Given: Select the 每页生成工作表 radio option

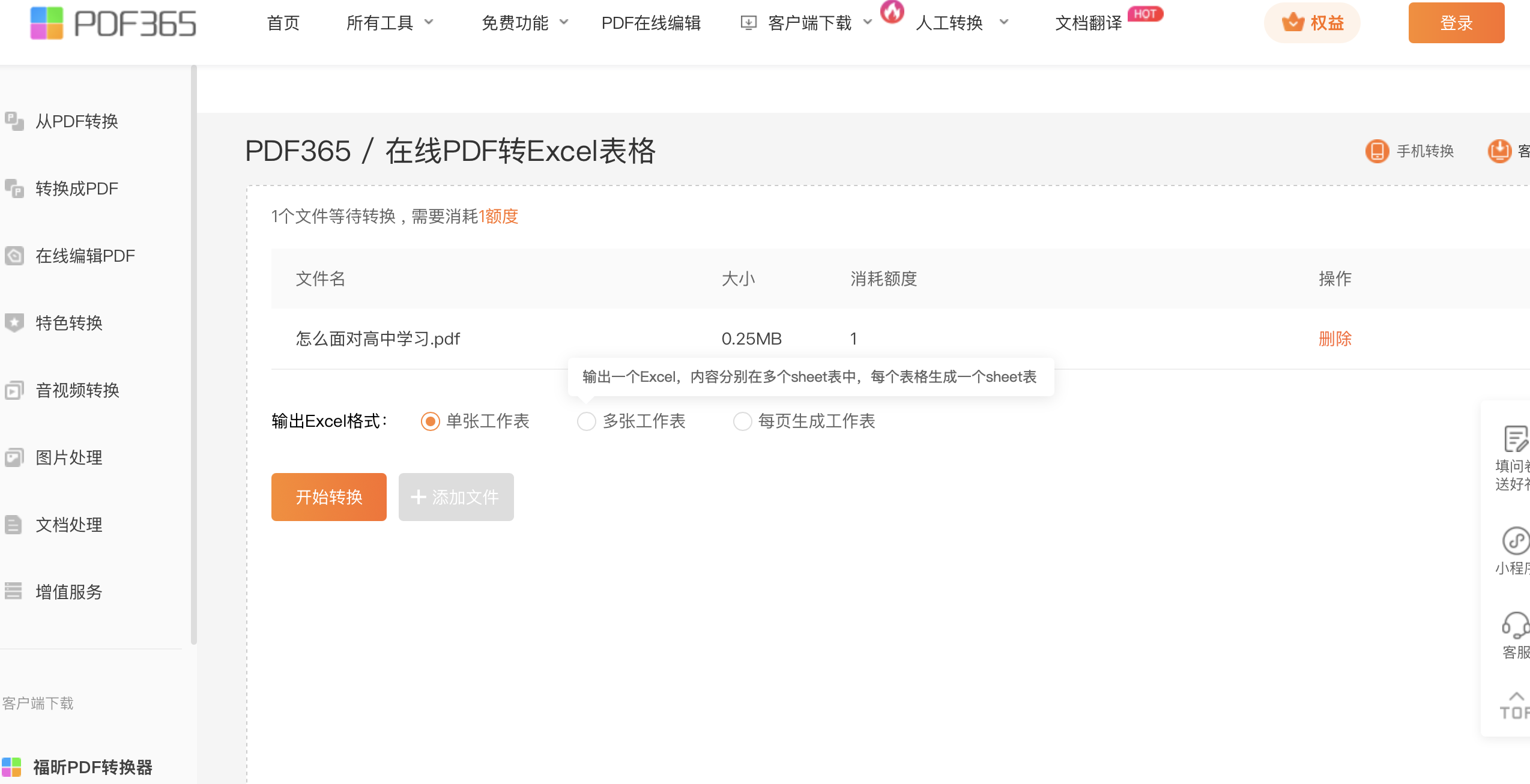Looking at the screenshot, I should coord(743,421).
